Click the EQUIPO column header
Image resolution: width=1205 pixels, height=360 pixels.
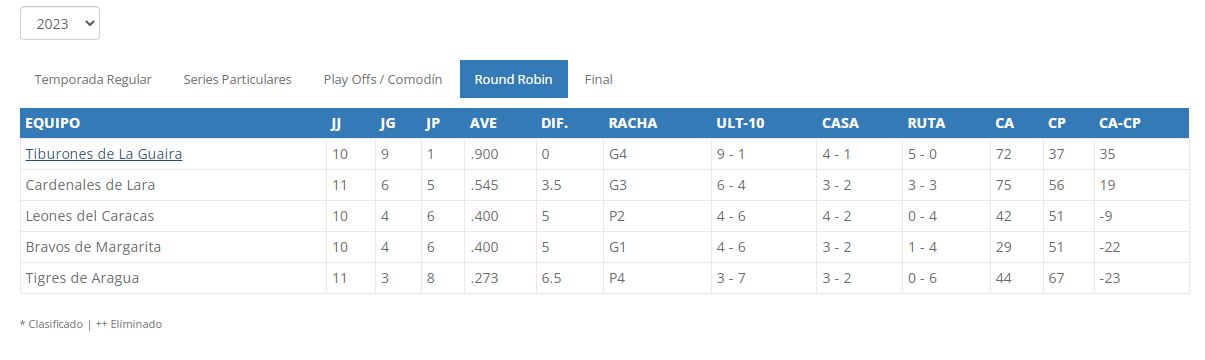pos(52,123)
